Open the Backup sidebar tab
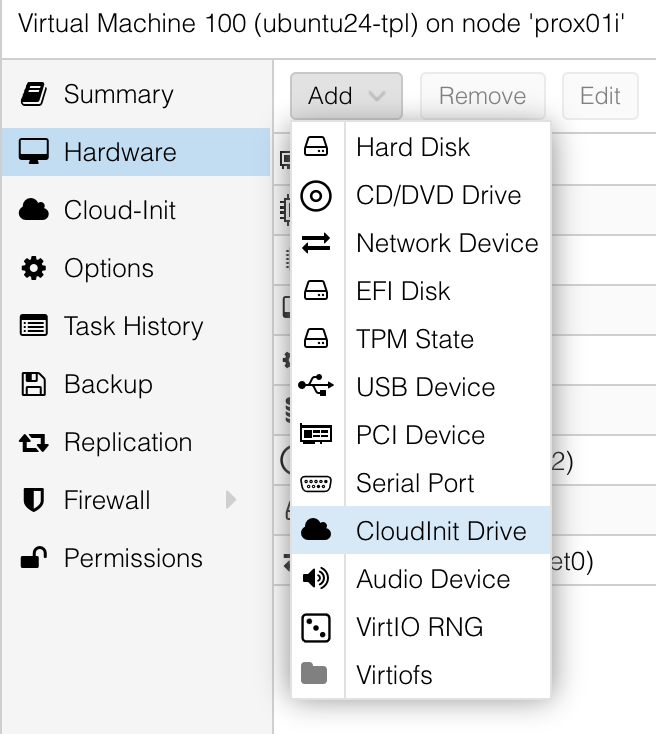This screenshot has height=734, width=656. (136, 384)
